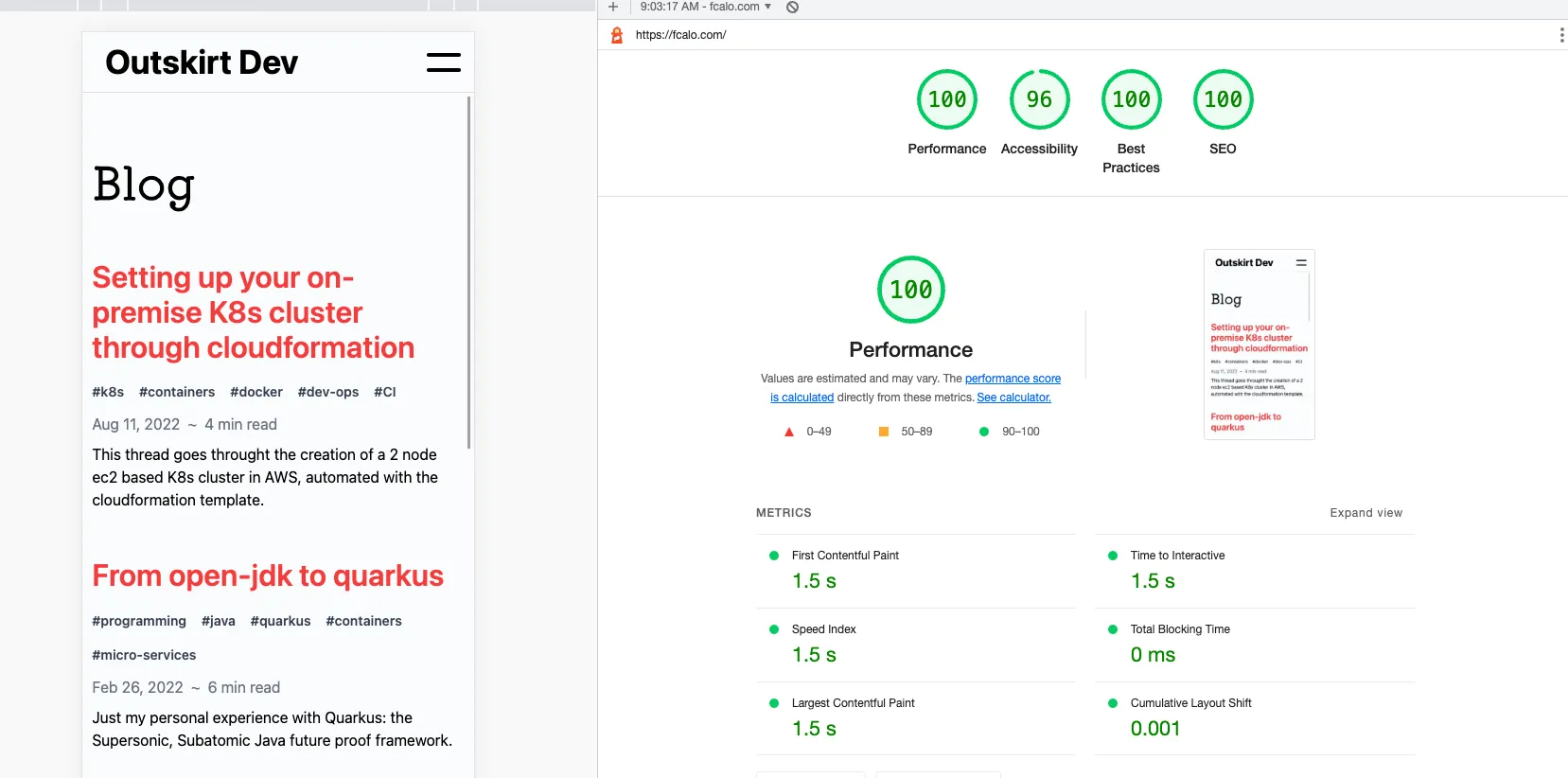
Task: Click the METRICS section heading
Action: pyautogui.click(x=784, y=513)
